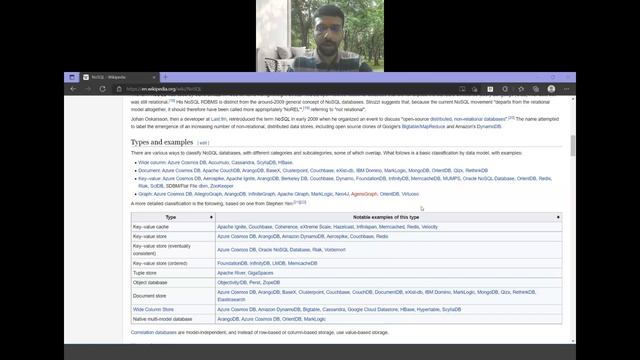Viewport: 640px width, 360px height.
Task: Open the Graph bullet link
Action: (x=145, y=194)
